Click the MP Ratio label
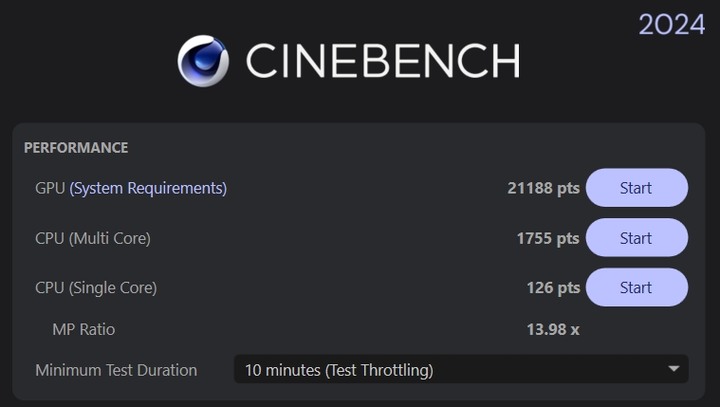Screen dimensions: 720x407 pyautogui.click(x=84, y=329)
